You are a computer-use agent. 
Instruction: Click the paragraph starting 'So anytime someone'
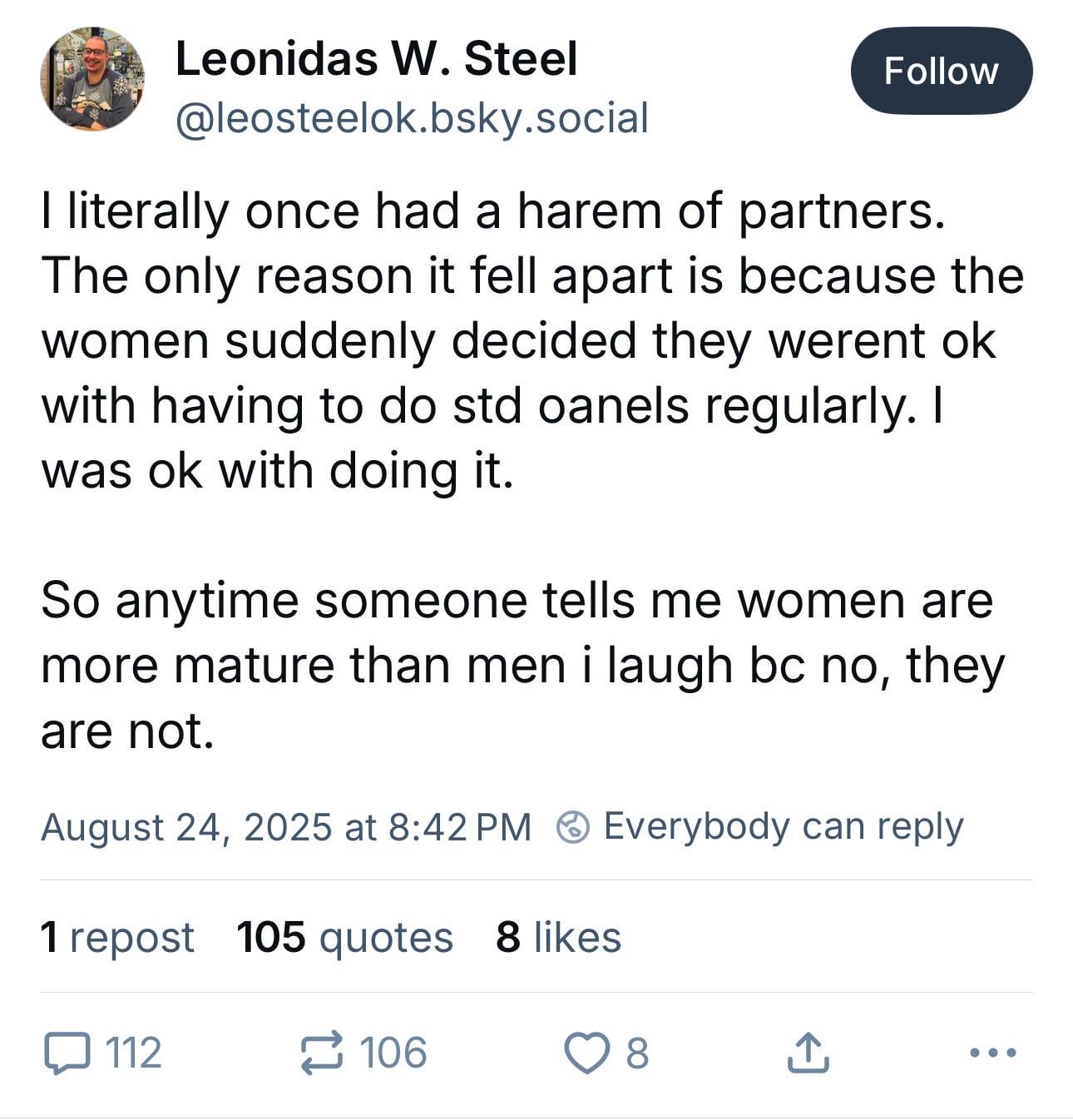click(523, 666)
